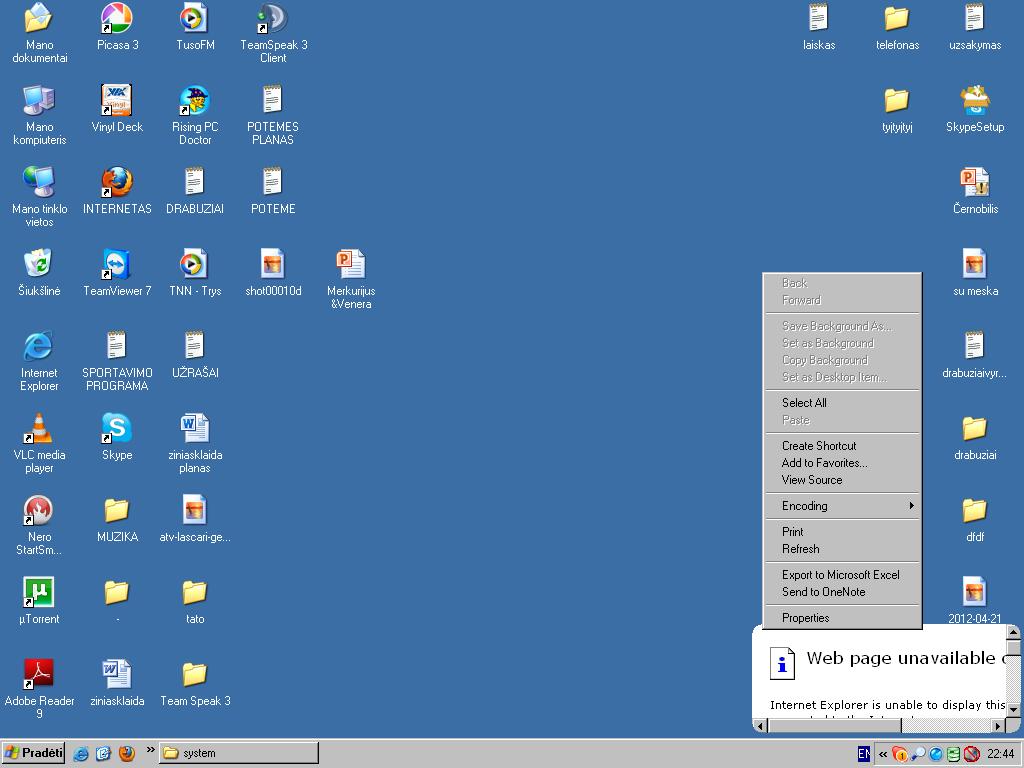This screenshot has height=768, width=1024.
Task: Click the red blocked-circle tray icon
Action: pos(971,754)
